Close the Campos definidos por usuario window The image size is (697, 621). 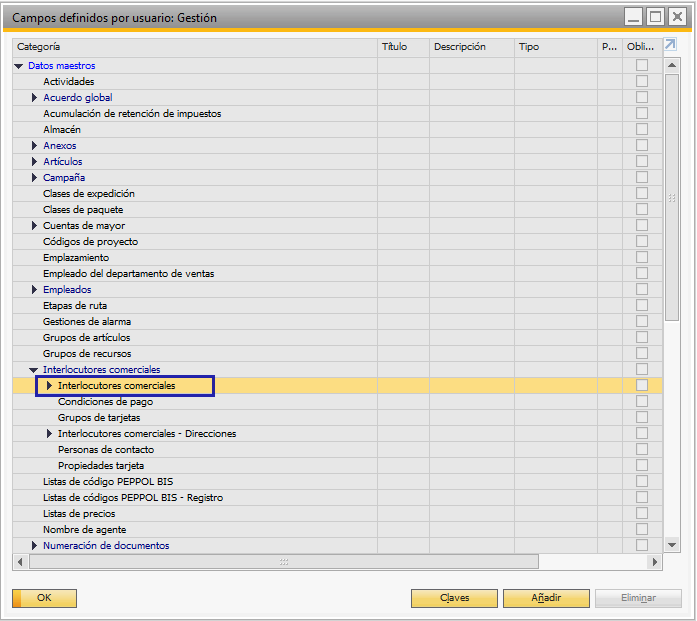click(x=677, y=17)
